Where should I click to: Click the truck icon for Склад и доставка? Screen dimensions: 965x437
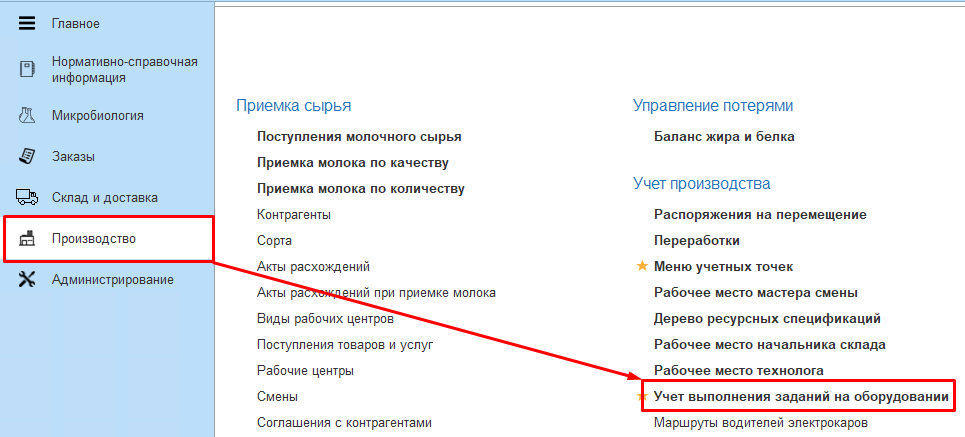coord(27,197)
